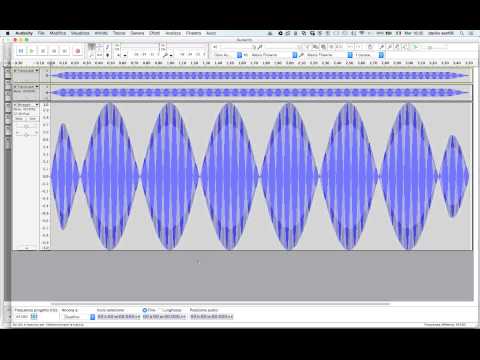480x360 pixels.
Task: Click the Paste icon in edit toolbar
Action: [323, 47]
